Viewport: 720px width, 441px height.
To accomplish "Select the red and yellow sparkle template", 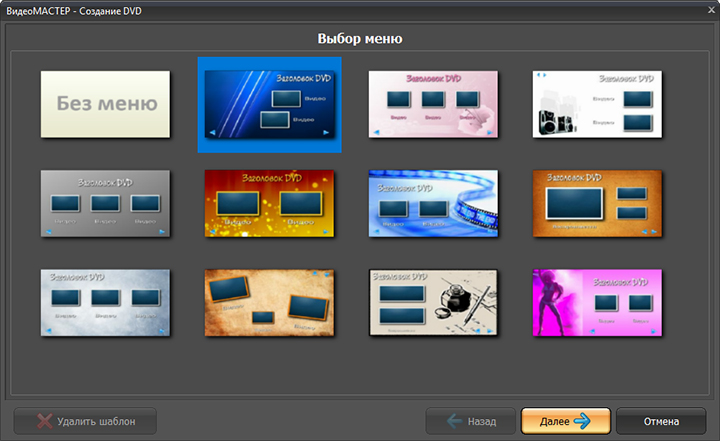I will tap(270, 204).
